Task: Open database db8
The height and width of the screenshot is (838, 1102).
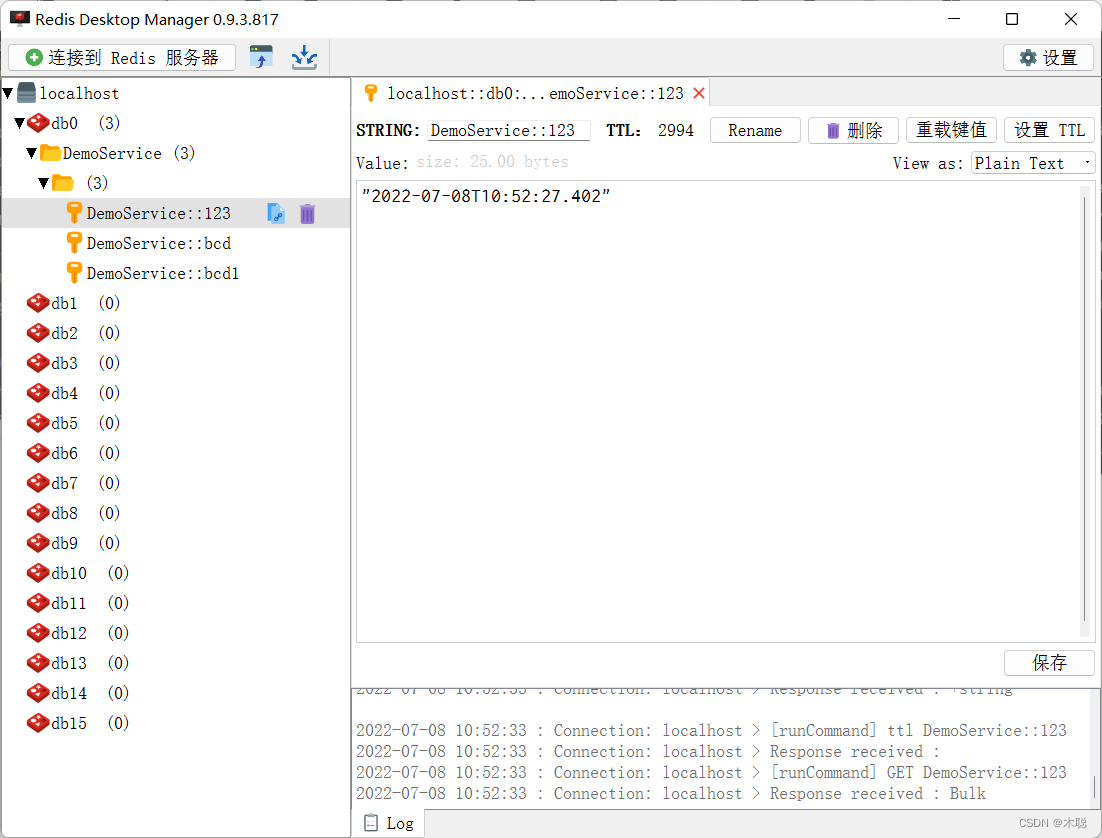Action: pos(73,513)
